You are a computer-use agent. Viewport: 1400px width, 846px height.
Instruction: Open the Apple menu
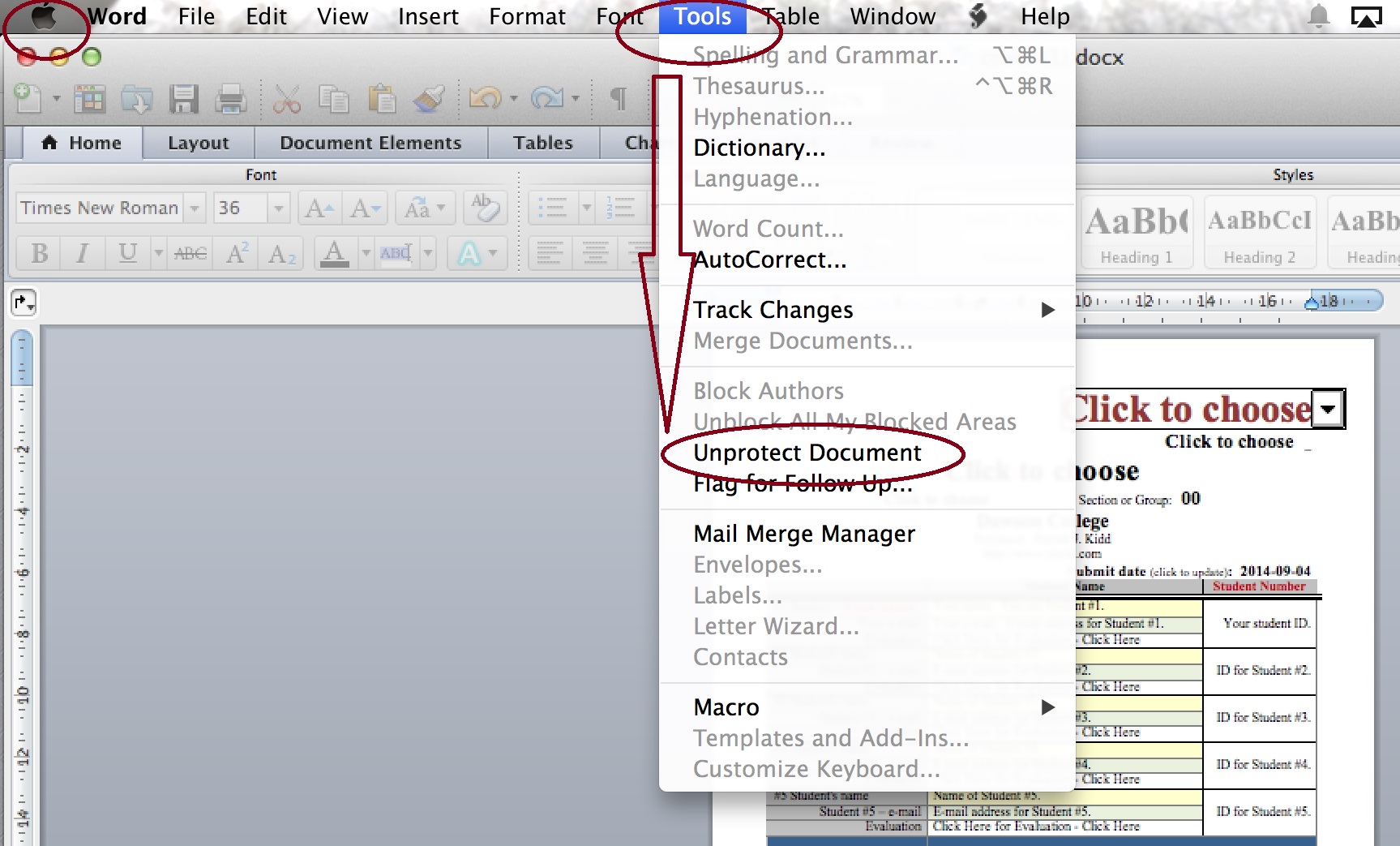(45, 17)
